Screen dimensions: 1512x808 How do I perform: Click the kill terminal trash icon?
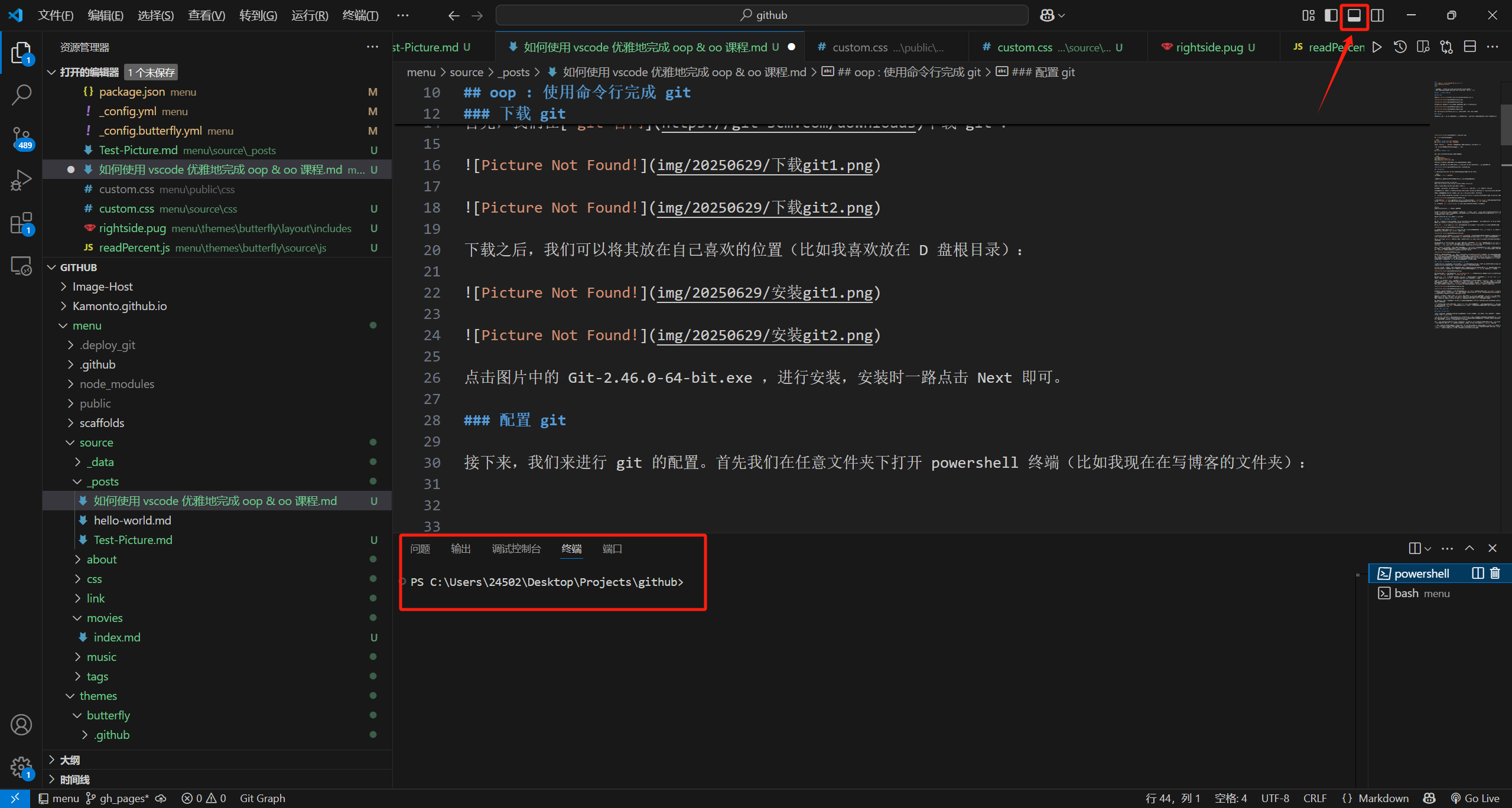click(1495, 573)
